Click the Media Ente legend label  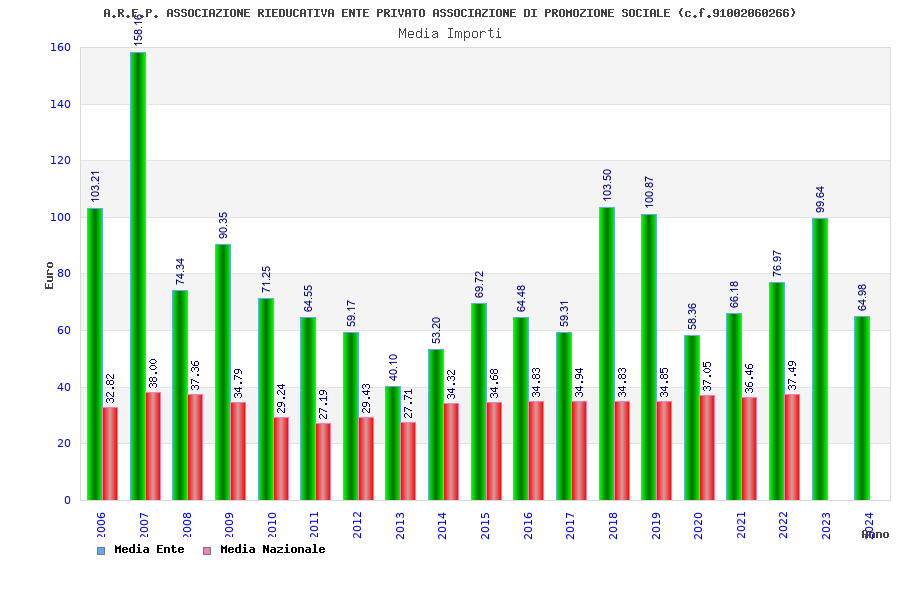tap(149, 549)
